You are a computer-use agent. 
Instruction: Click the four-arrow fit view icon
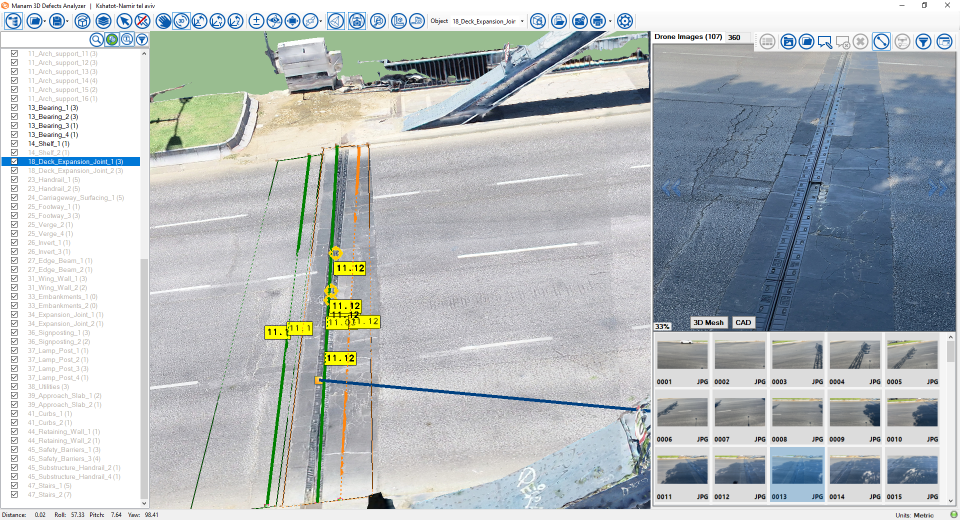point(293,21)
